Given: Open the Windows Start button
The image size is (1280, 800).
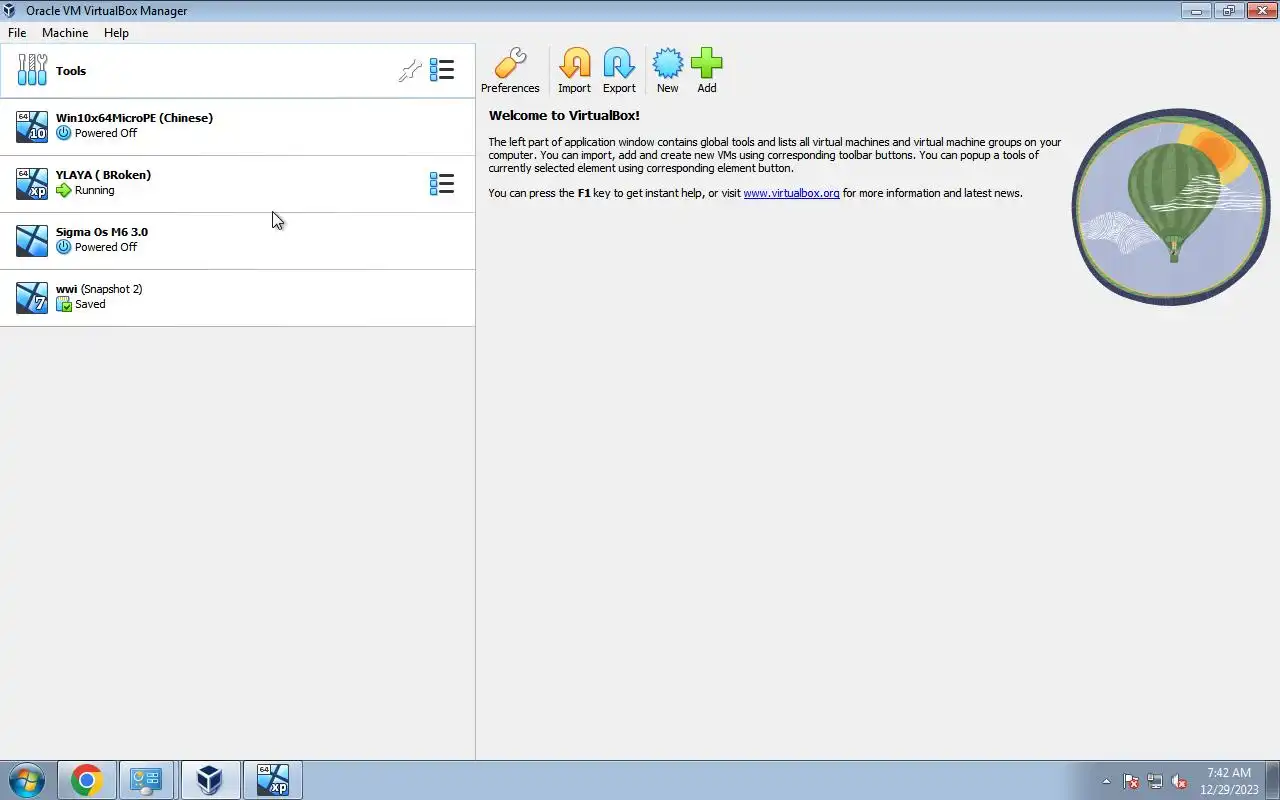Looking at the screenshot, I should pyautogui.click(x=26, y=780).
